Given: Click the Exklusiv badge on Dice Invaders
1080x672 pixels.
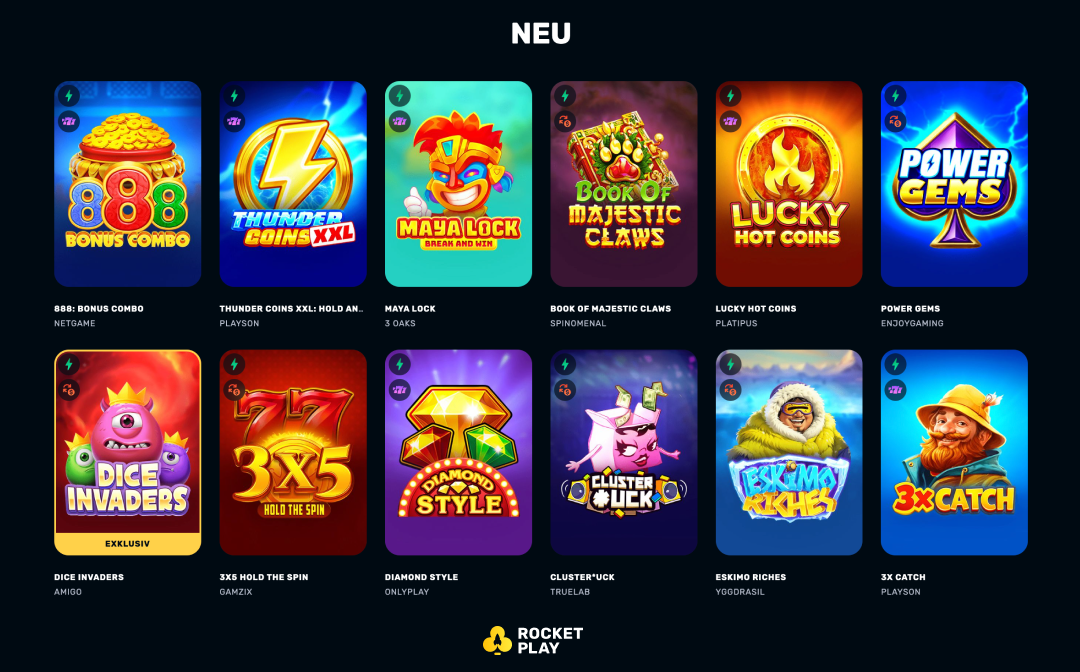Looking at the screenshot, I should click(127, 544).
